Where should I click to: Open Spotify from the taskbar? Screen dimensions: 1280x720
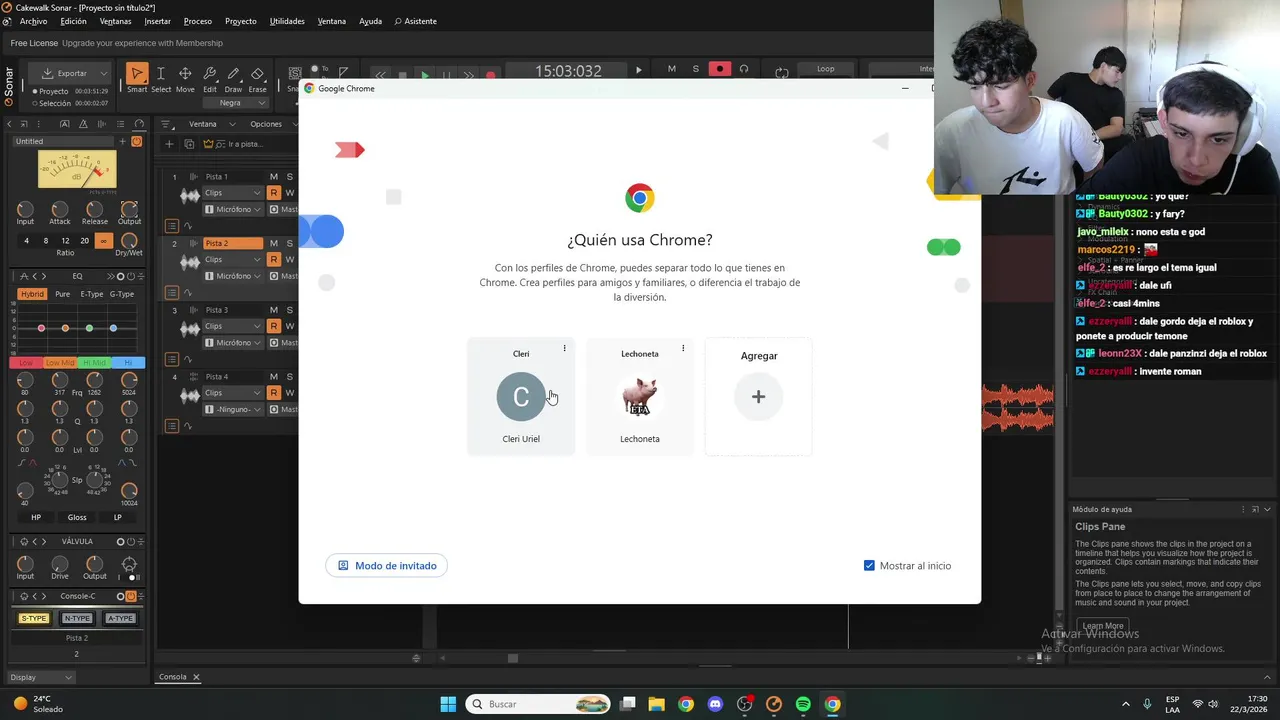click(x=803, y=704)
